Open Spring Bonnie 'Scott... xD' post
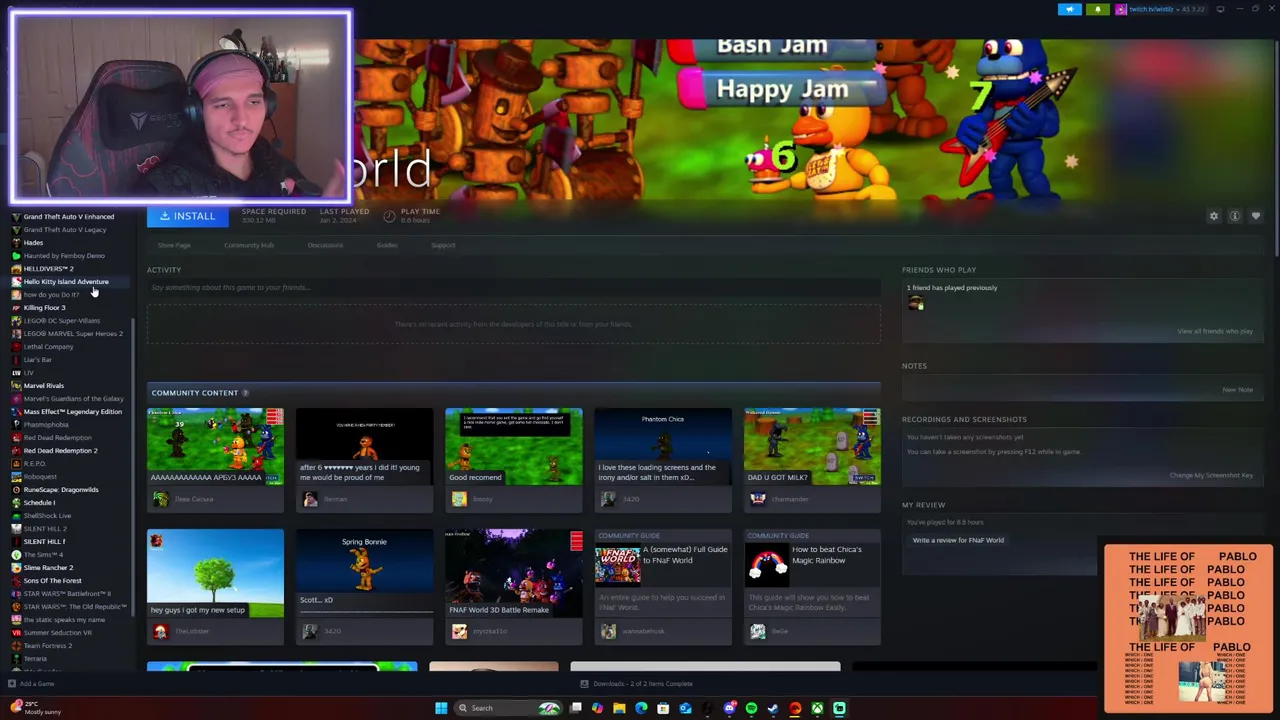Screen dimensions: 1280x720 coord(364,573)
